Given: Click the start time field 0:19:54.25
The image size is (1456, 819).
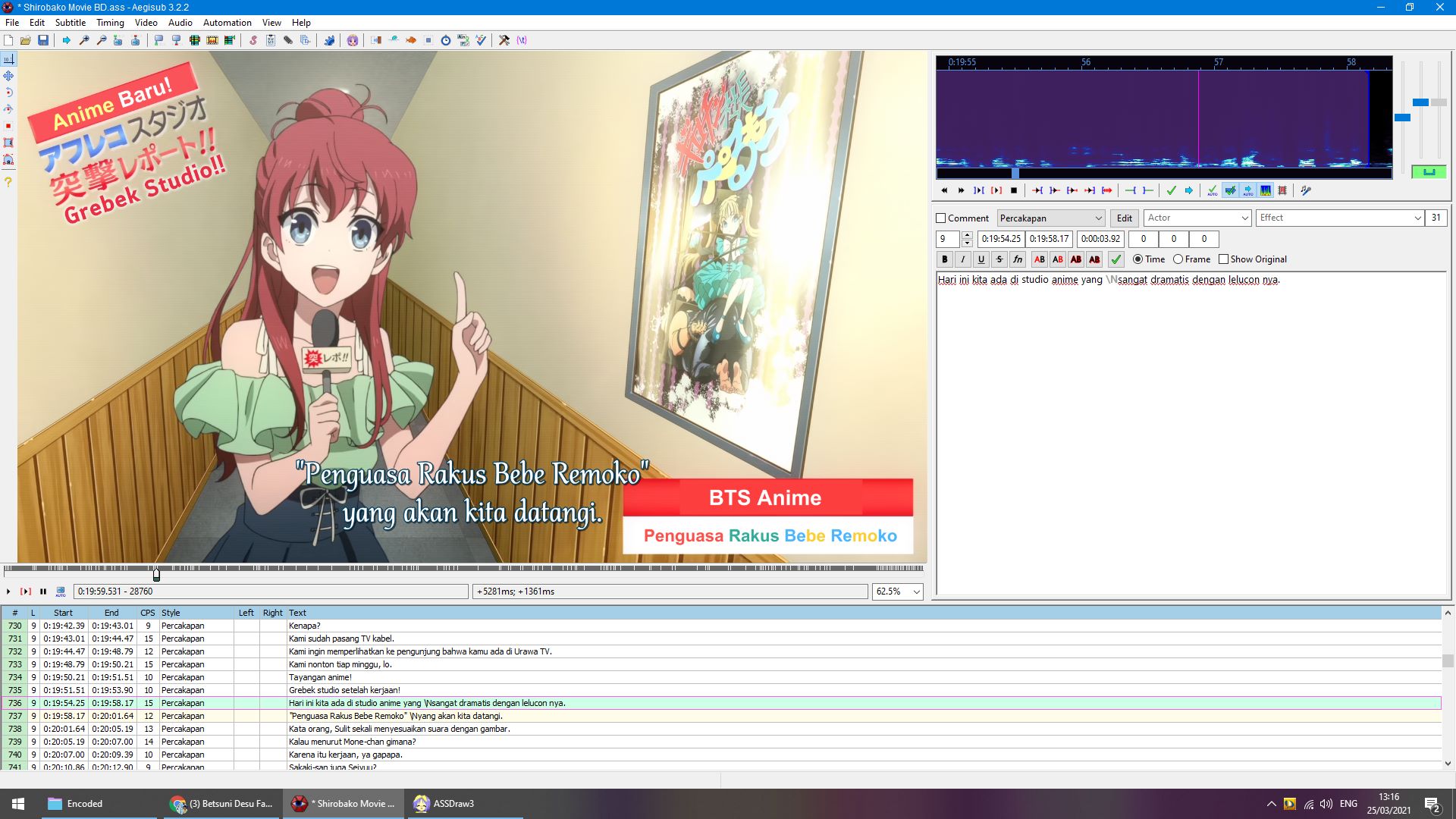Looking at the screenshot, I should click(1001, 239).
